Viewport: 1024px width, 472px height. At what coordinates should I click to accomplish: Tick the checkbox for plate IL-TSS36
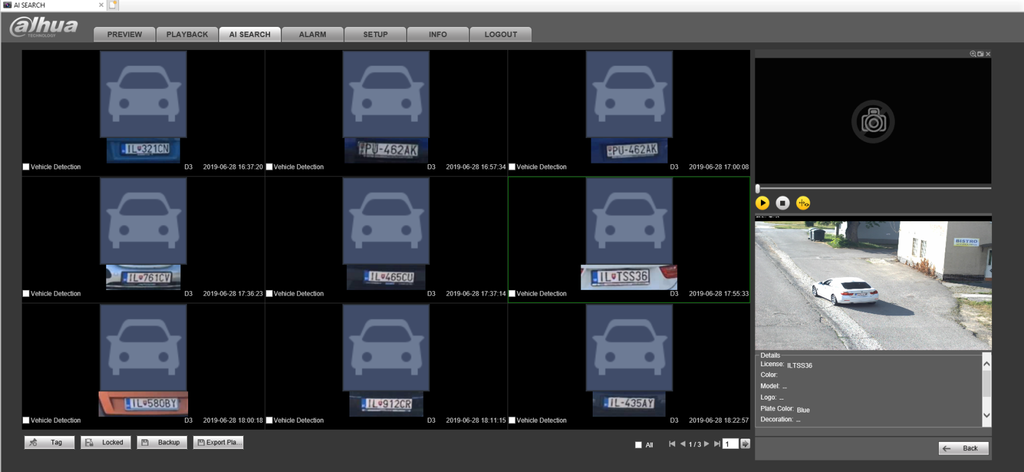(x=512, y=294)
